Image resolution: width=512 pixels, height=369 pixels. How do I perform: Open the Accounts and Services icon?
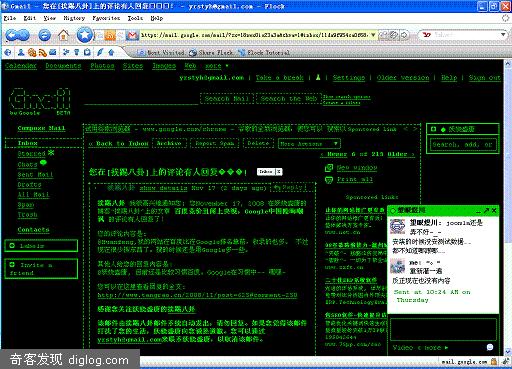pos(76,52)
